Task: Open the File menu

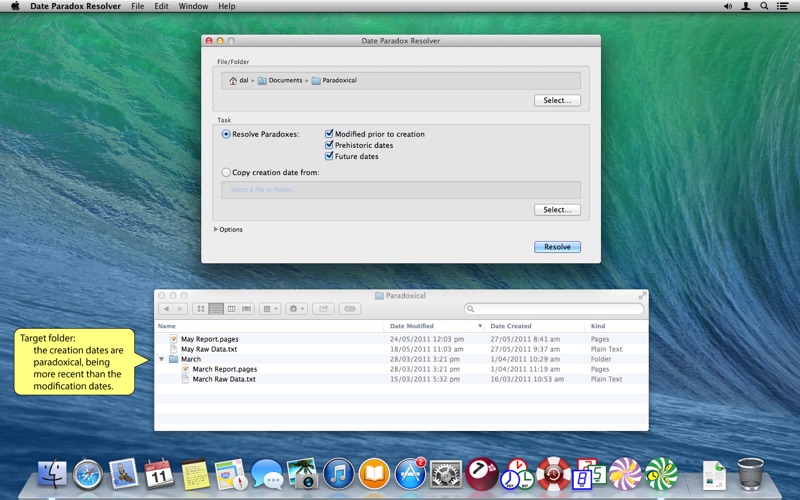Action: tap(138, 6)
